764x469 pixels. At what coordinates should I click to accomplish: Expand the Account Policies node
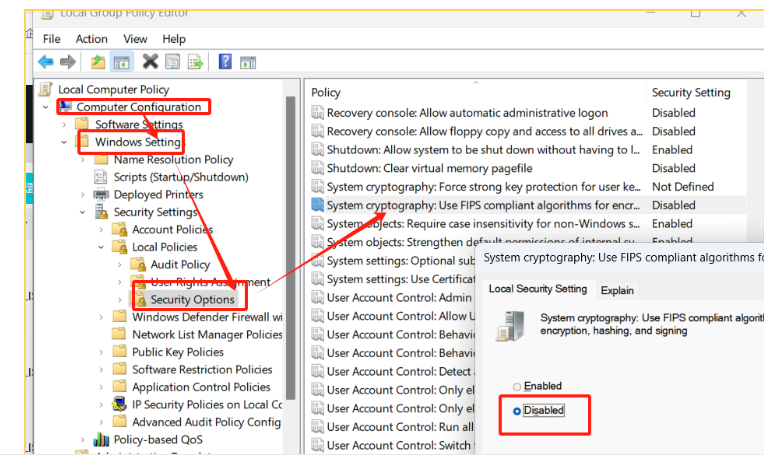point(101,229)
